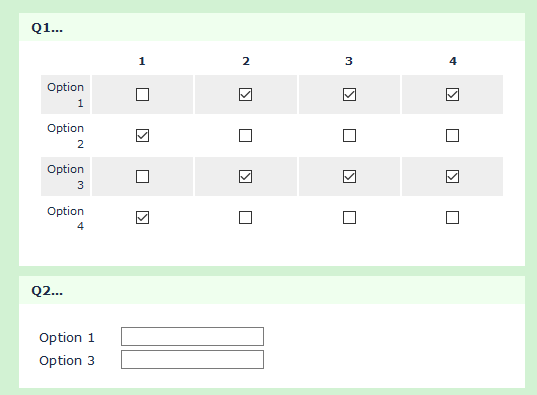Check Option 2 checkbox in column 2
The image size is (537, 395).
pos(246,135)
